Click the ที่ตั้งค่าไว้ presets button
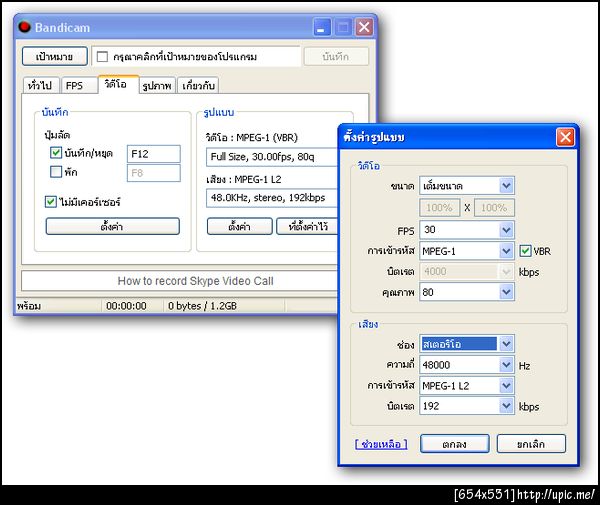Image resolution: width=600 pixels, height=505 pixels. click(307, 226)
